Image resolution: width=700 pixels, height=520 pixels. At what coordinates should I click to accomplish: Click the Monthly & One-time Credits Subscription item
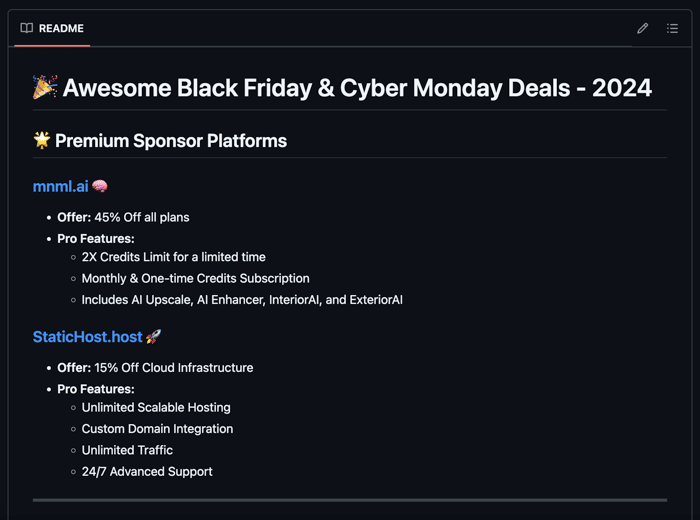pos(196,279)
